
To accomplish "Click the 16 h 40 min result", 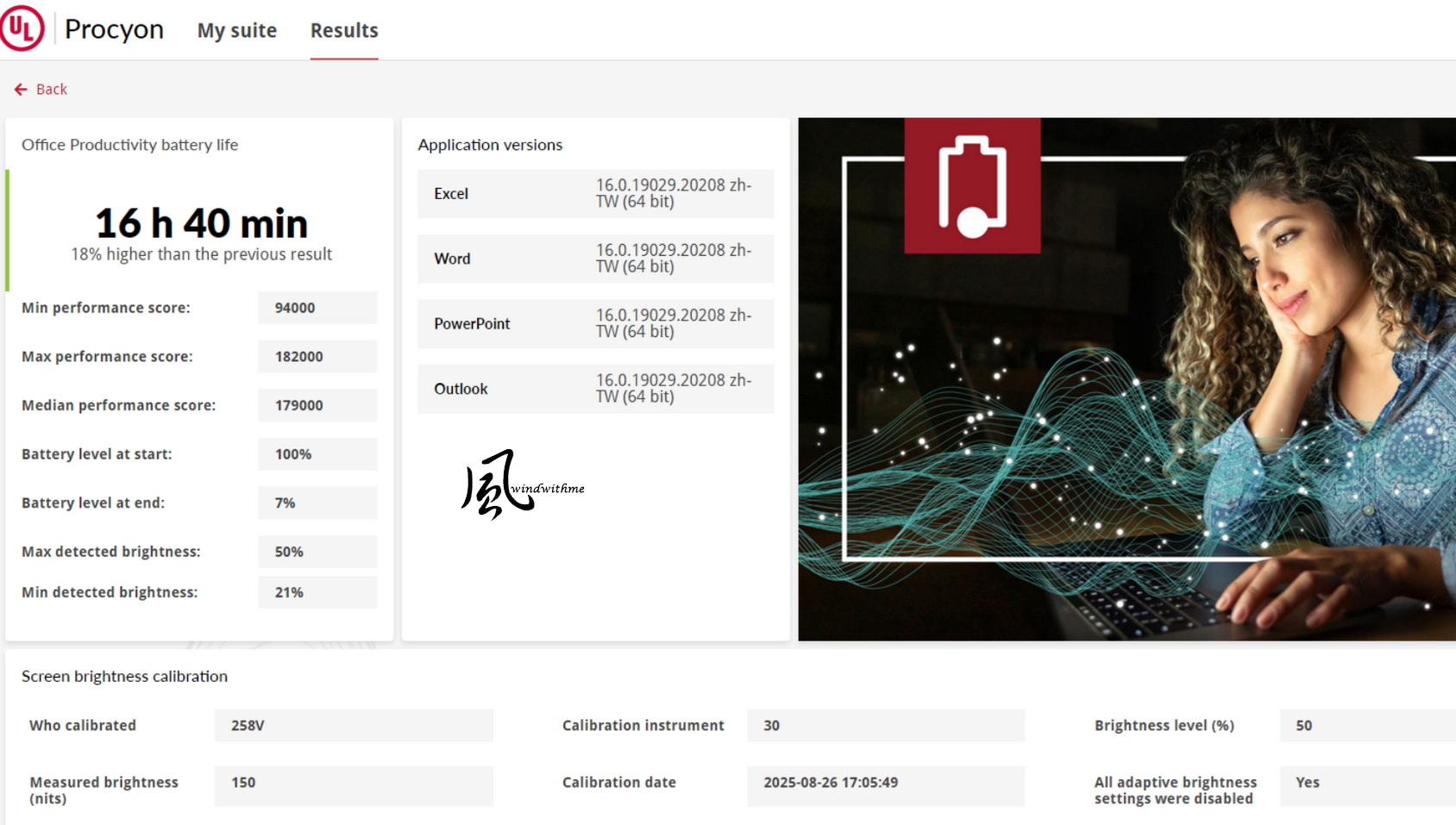I will coord(201,223).
